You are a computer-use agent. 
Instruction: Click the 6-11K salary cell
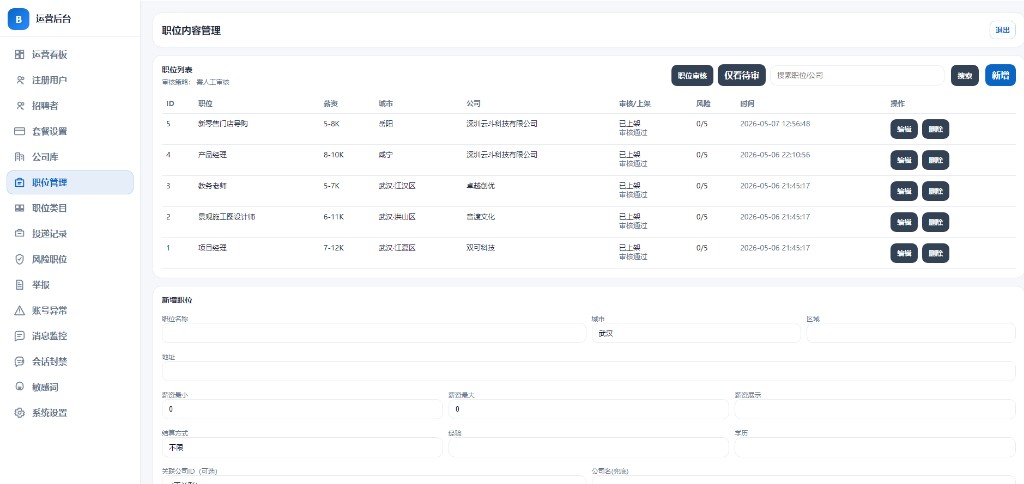pyautogui.click(x=335, y=216)
